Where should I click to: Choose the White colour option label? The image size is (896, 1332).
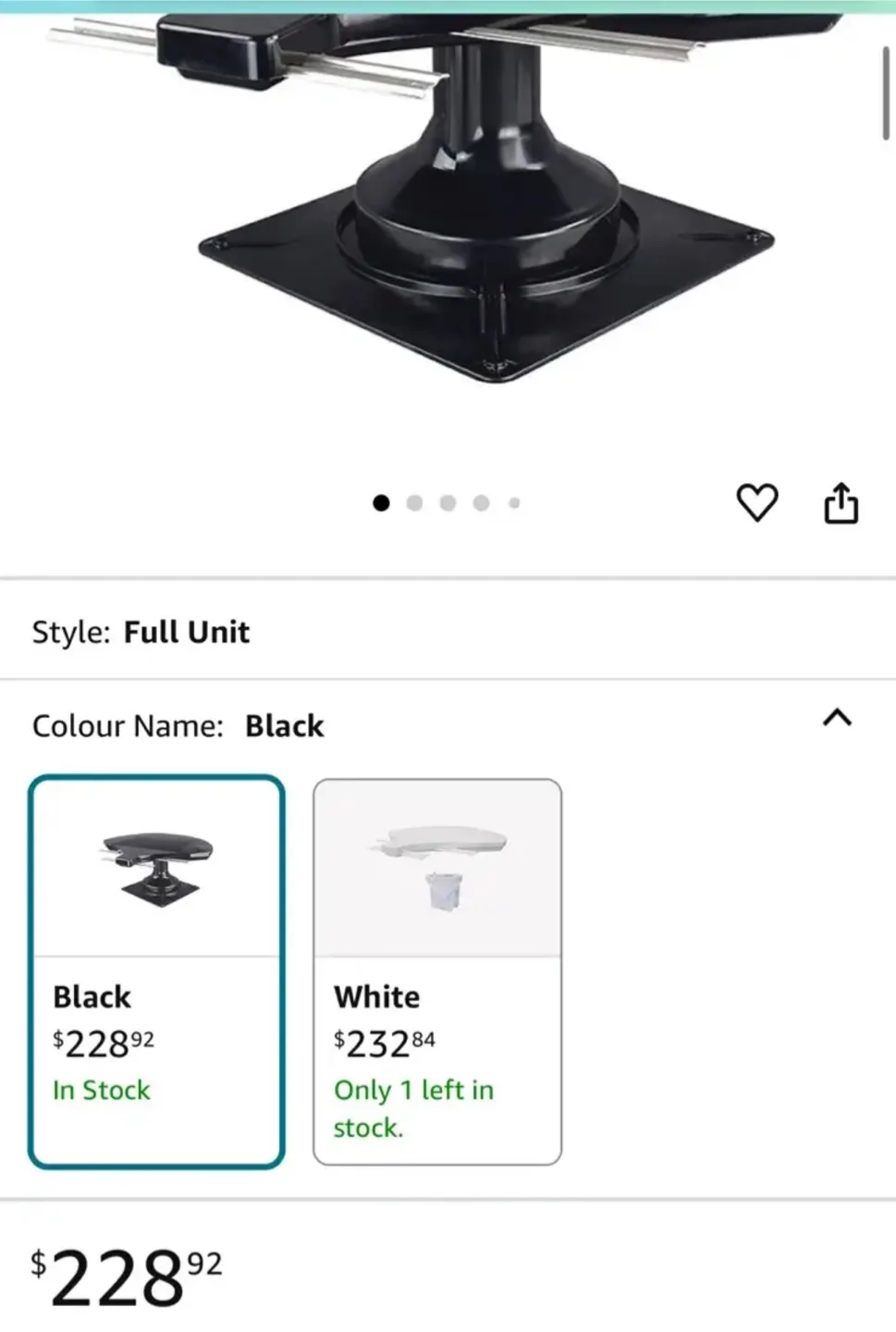[376, 996]
